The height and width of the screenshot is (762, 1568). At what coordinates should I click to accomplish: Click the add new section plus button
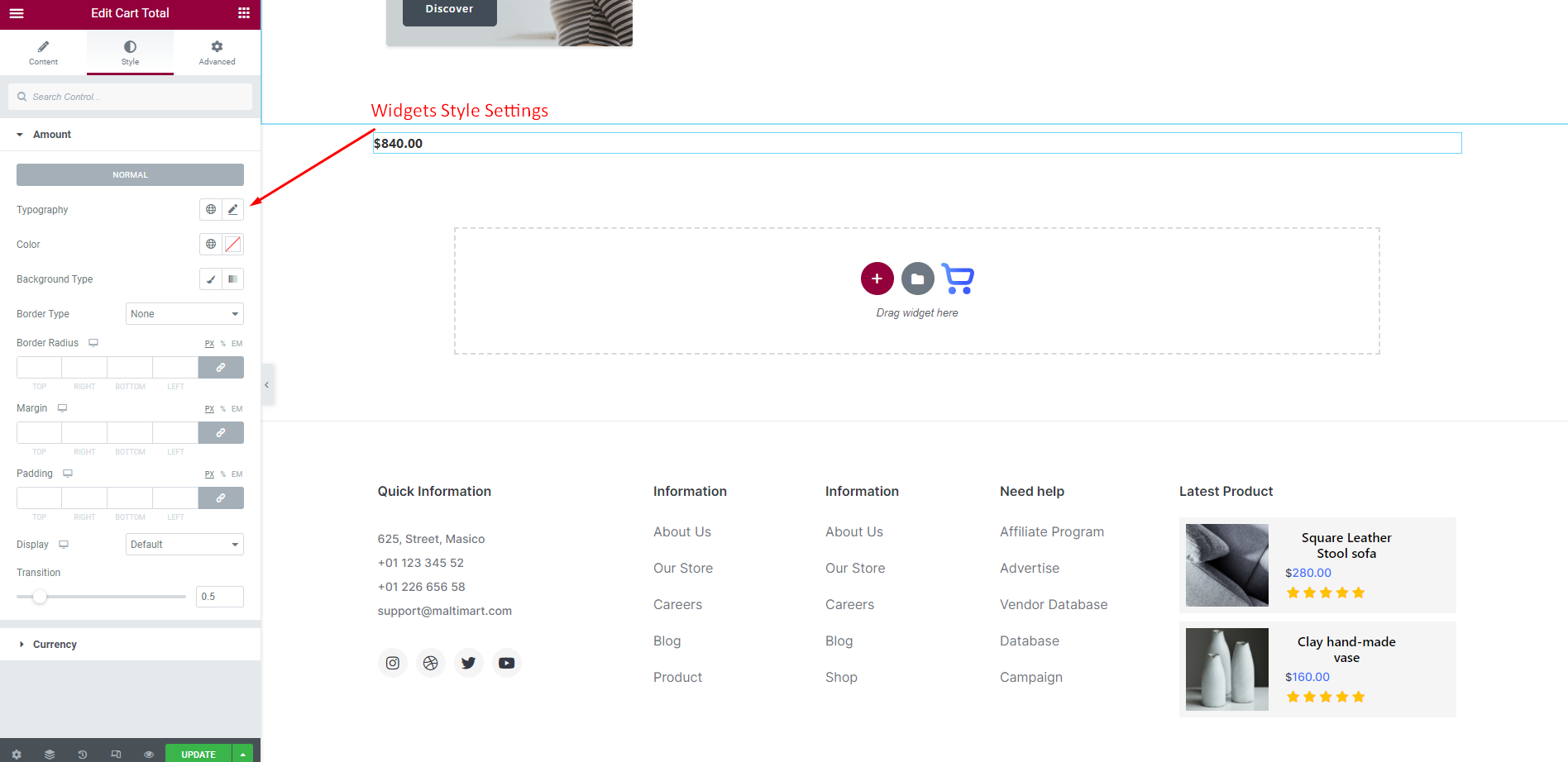coord(877,279)
